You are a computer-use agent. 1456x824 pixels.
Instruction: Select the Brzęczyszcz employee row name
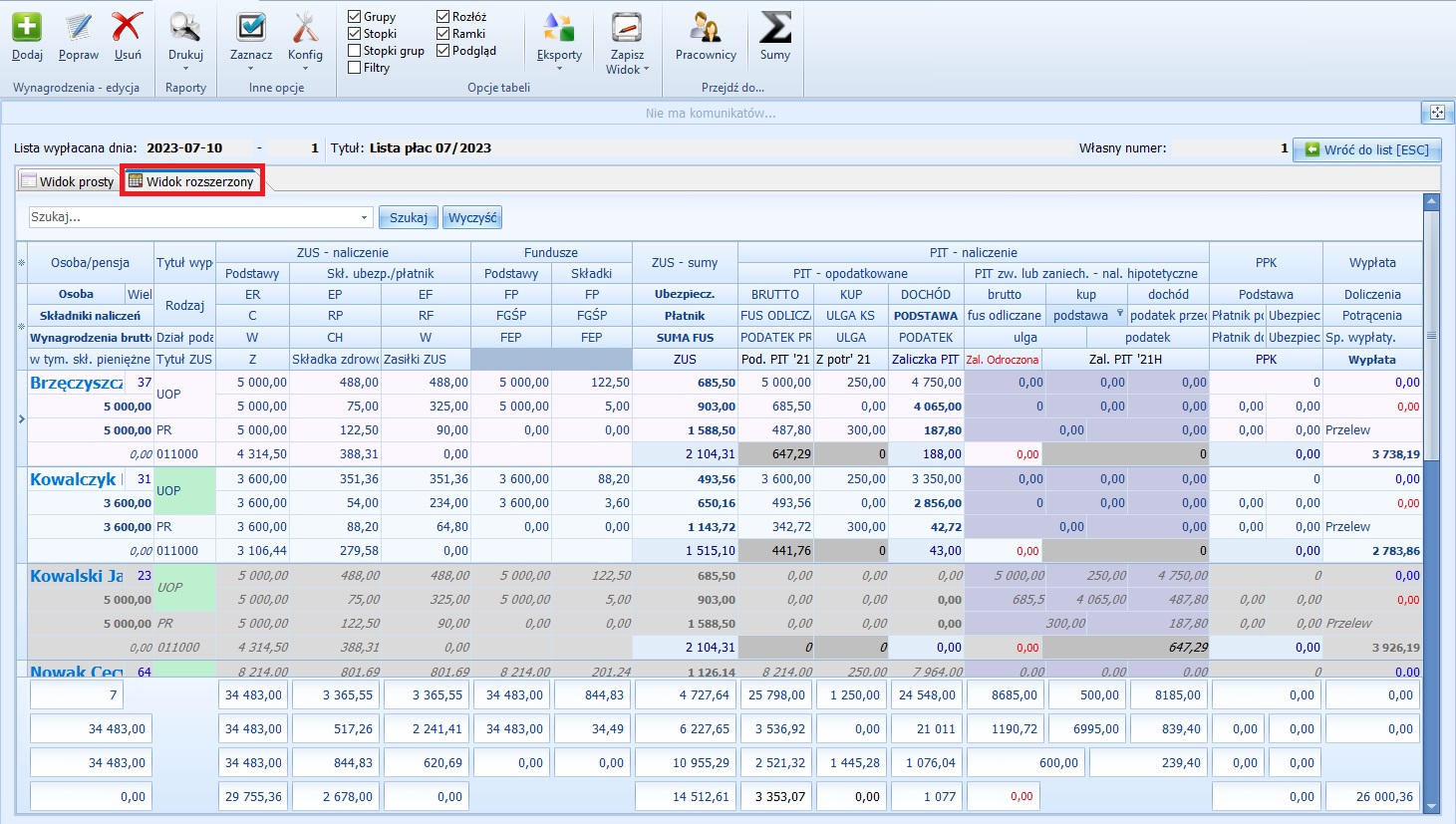(x=77, y=383)
